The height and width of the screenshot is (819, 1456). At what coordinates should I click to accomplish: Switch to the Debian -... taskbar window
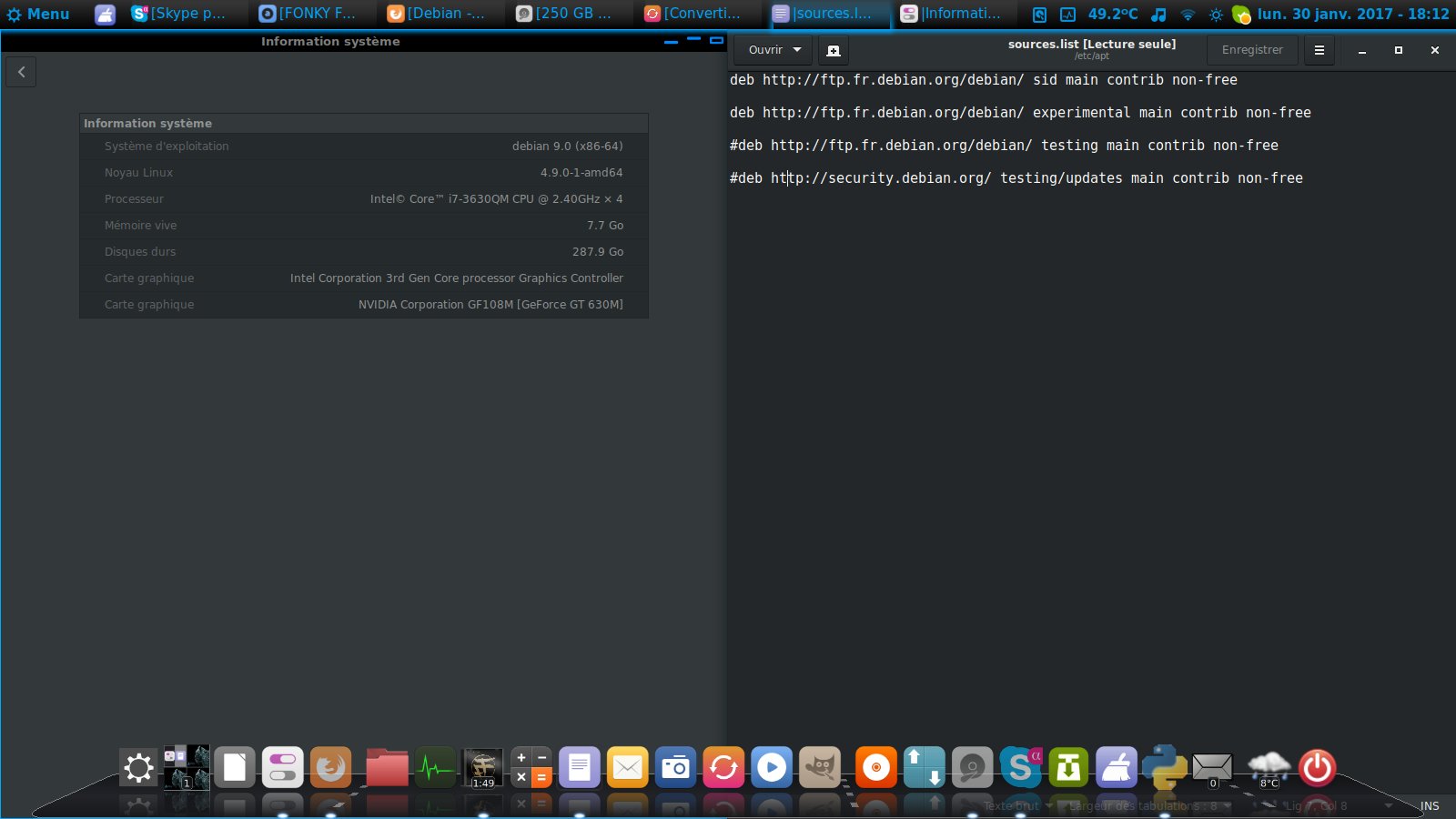click(x=436, y=14)
